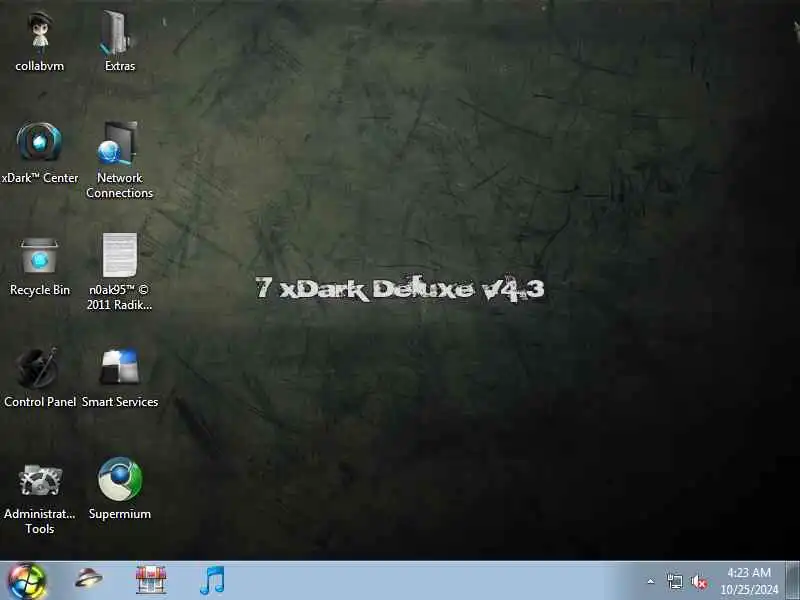
Task: Open the Start menu orb
Action: point(27,581)
